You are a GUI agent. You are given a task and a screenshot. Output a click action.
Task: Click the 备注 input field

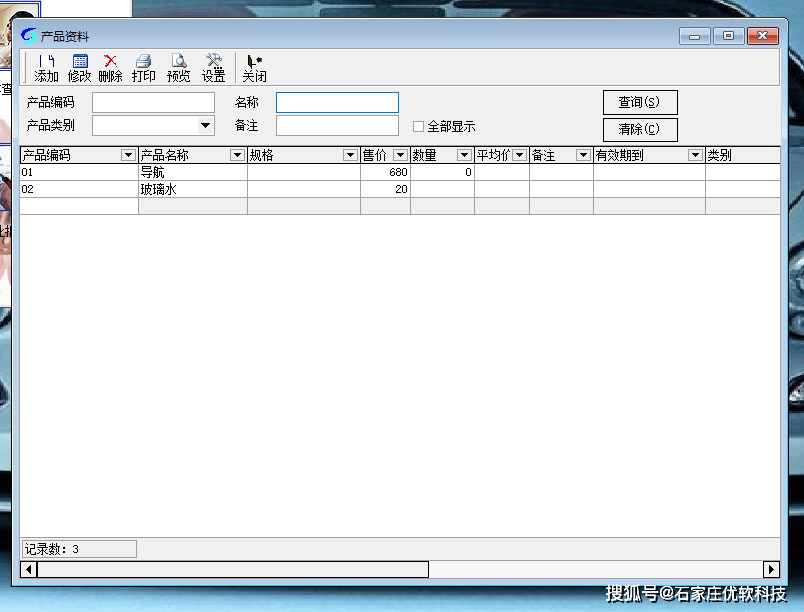point(337,126)
